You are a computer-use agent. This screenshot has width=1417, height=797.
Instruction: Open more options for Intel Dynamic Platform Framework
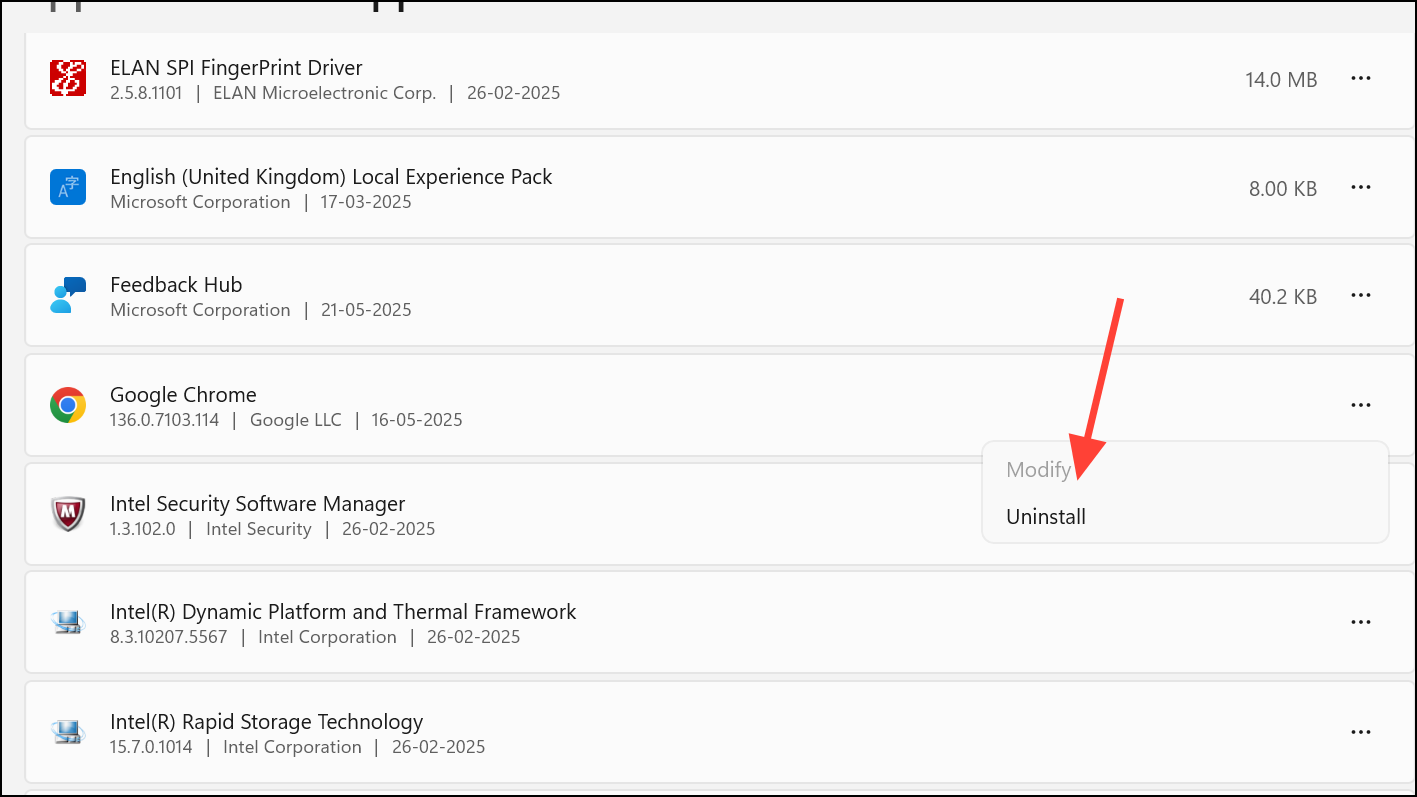[x=1360, y=622]
